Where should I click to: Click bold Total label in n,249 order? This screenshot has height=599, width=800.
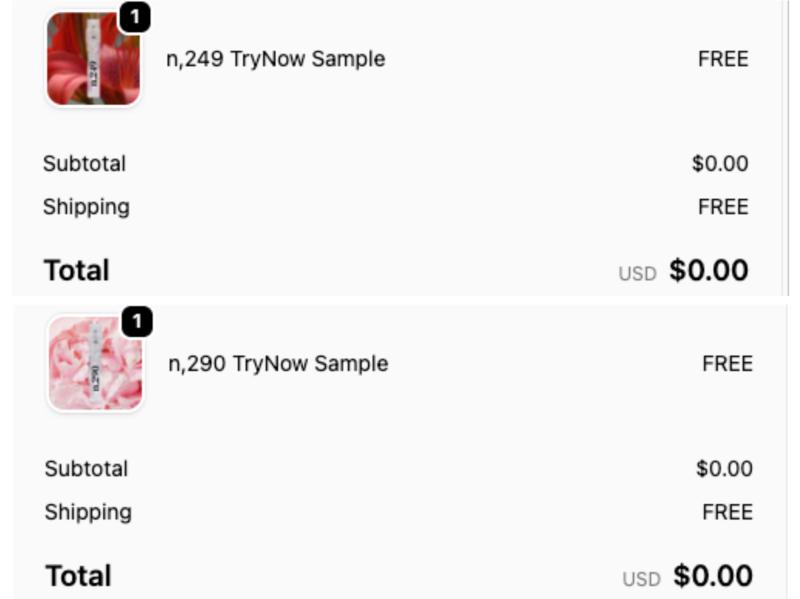[x=76, y=270]
